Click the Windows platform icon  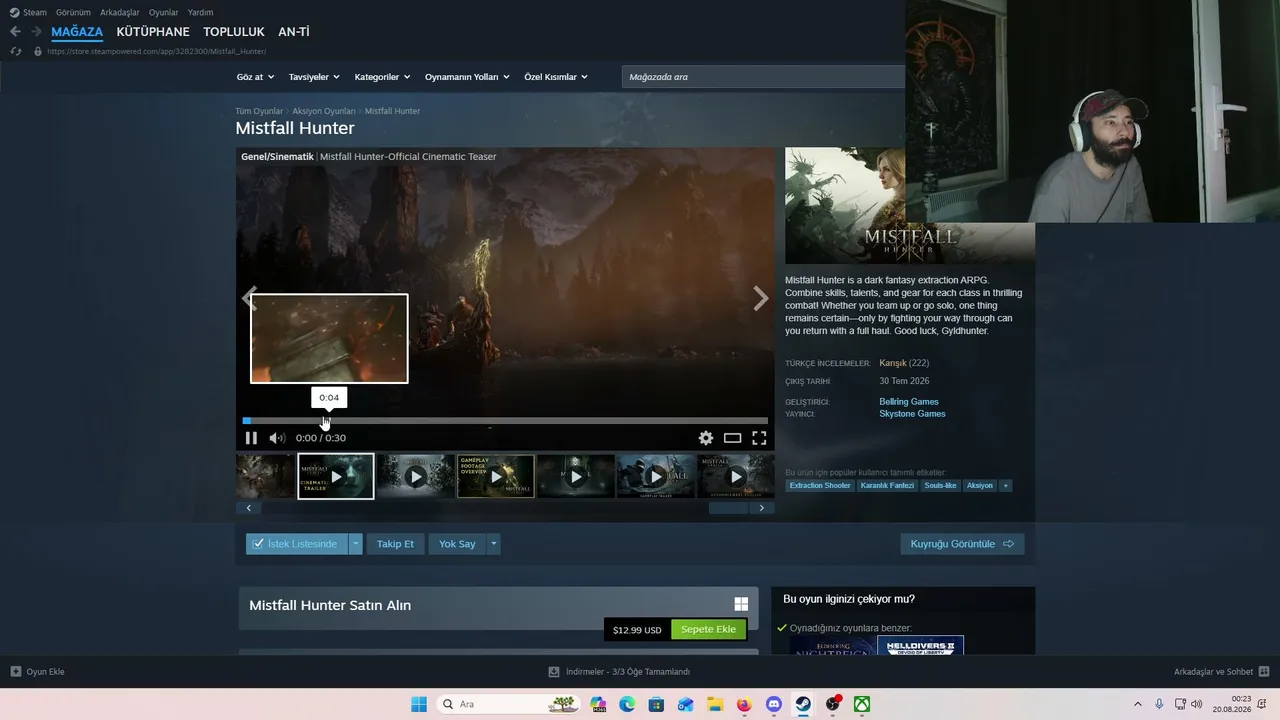point(741,604)
